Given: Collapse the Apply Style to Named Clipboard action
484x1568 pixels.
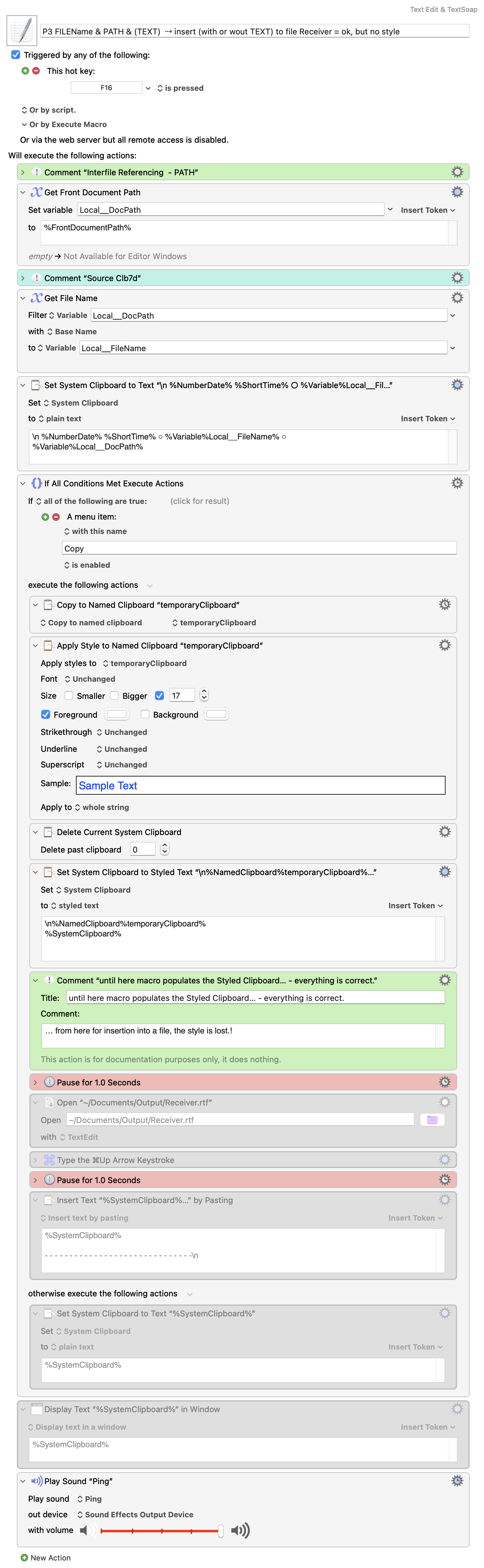Looking at the screenshot, I should click(35, 646).
